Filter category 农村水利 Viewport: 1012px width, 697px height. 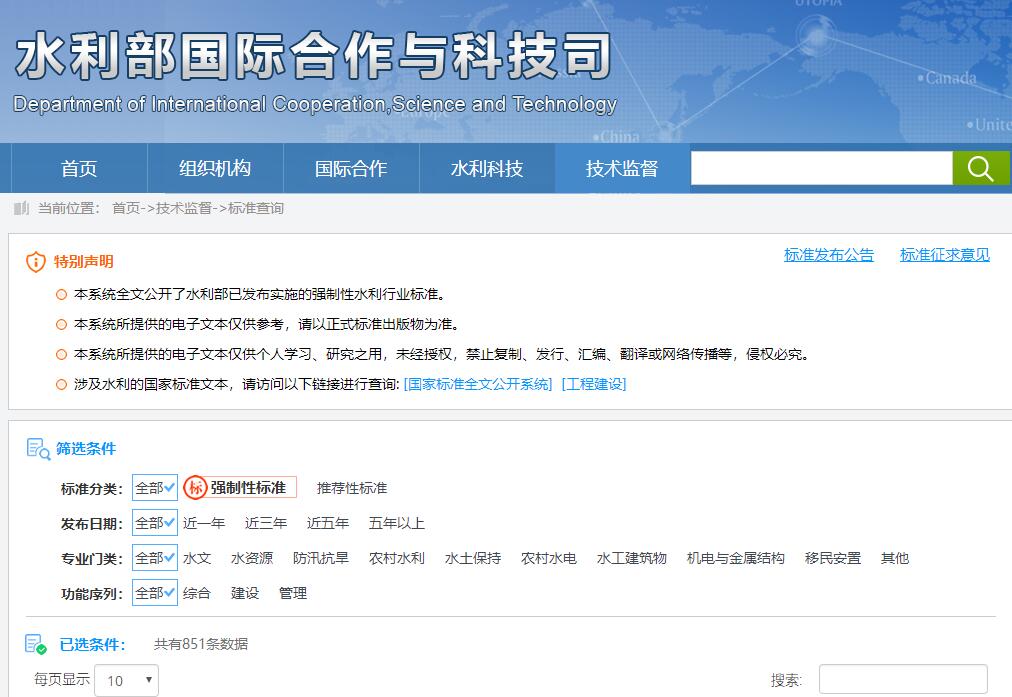(396, 558)
